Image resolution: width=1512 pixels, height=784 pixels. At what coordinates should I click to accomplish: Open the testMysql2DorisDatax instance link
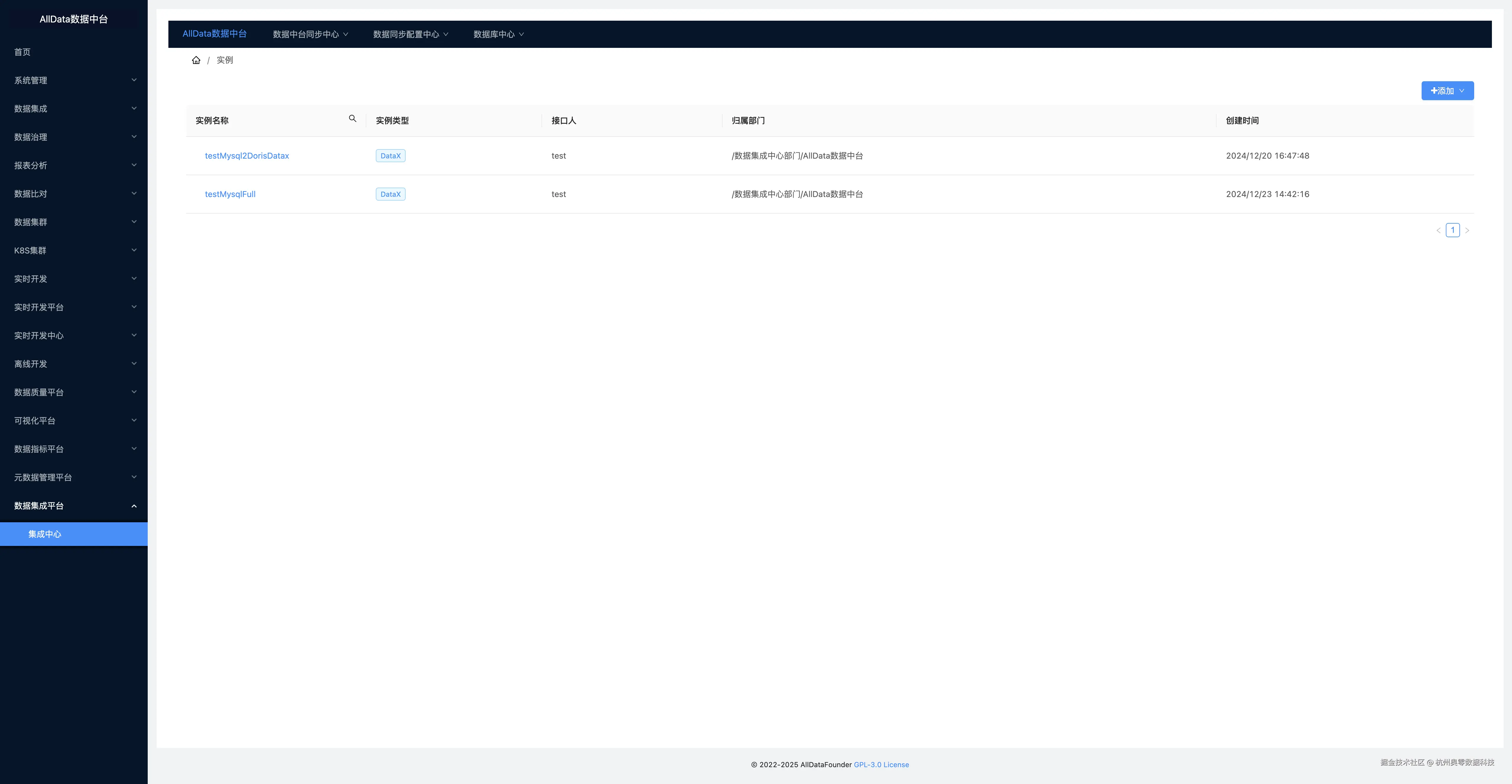246,156
